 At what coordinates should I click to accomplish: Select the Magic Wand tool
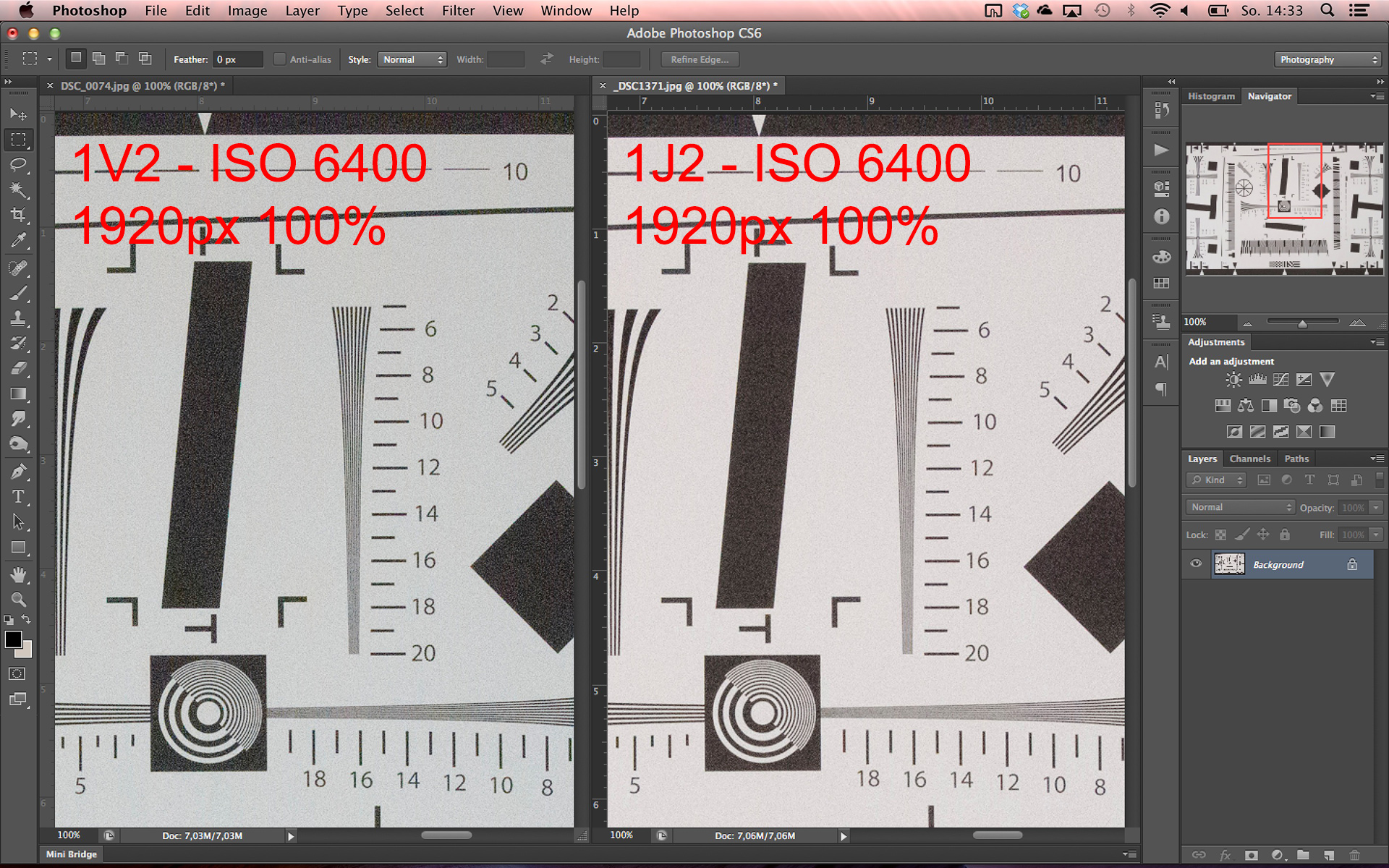18,190
